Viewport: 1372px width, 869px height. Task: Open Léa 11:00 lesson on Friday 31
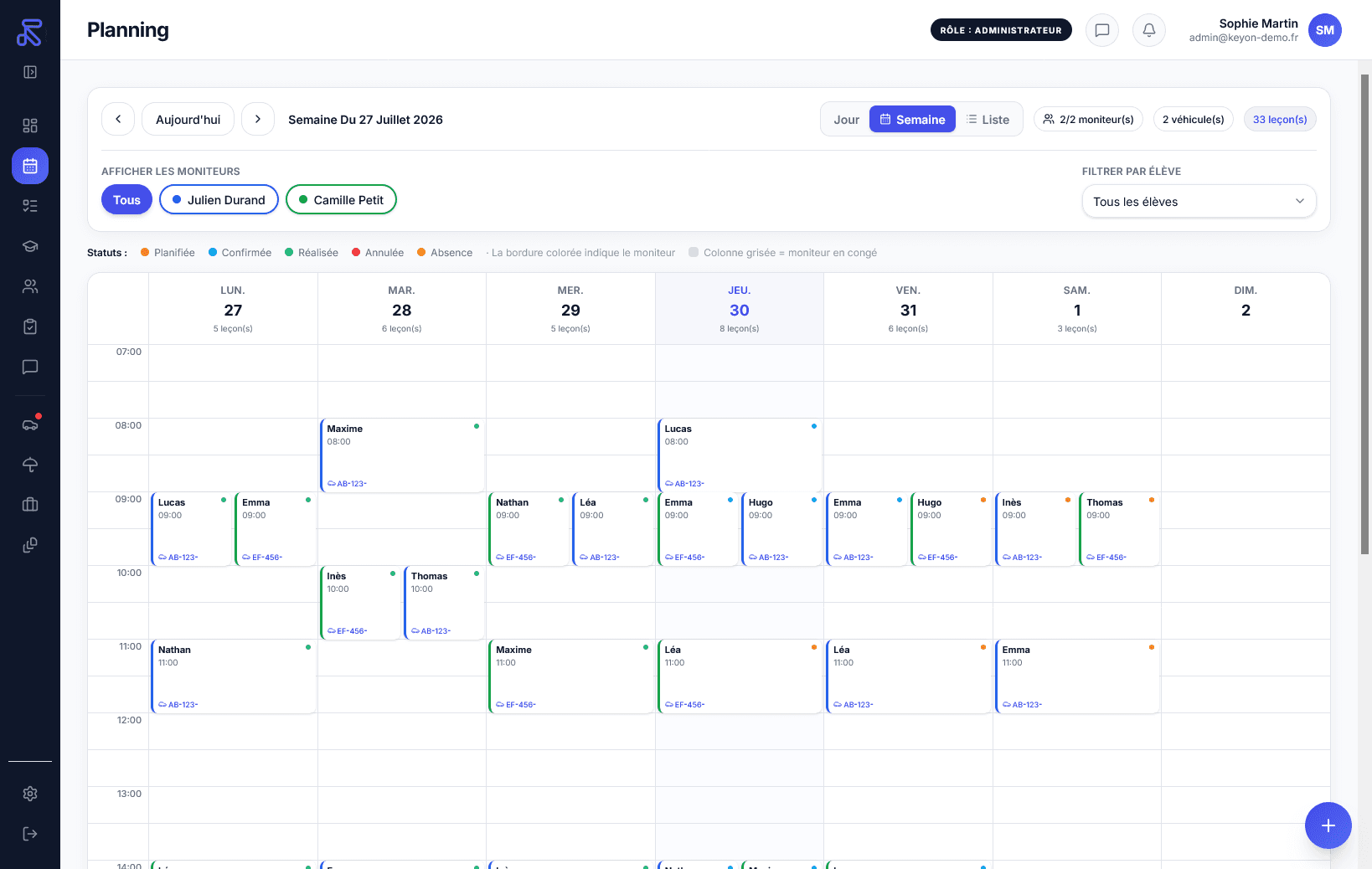[x=909, y=676]
